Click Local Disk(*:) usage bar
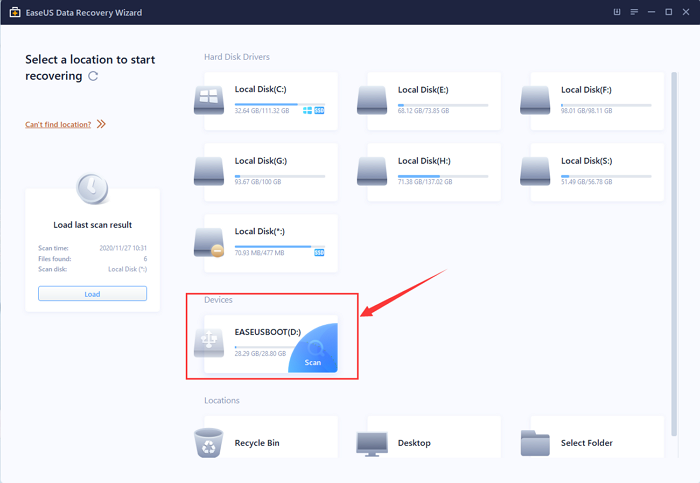700x483 pixels. point(280,246)
